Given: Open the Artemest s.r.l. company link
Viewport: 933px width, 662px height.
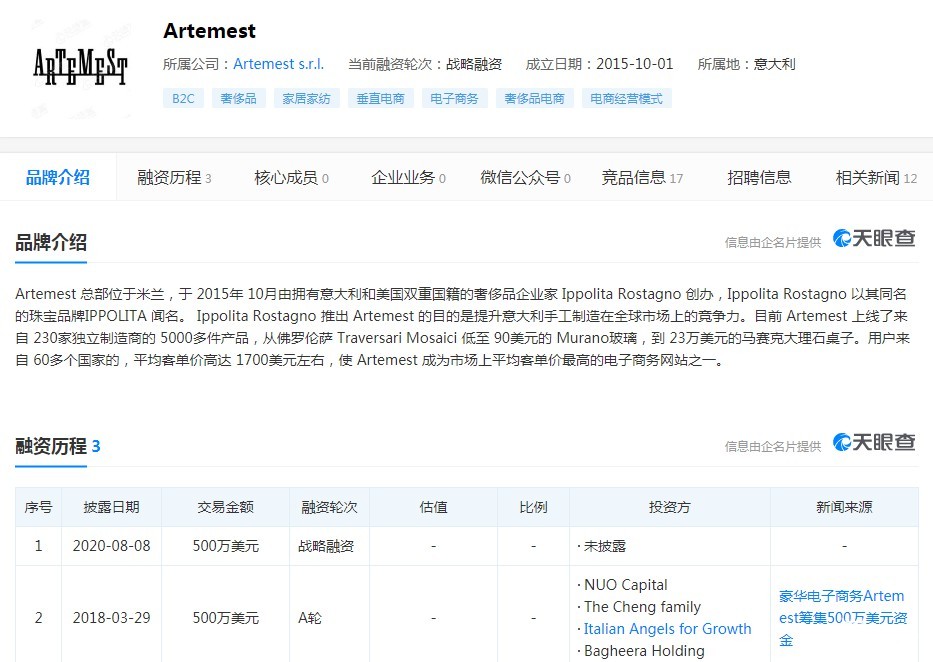Looking at the screenshot, I should point(278,63).
